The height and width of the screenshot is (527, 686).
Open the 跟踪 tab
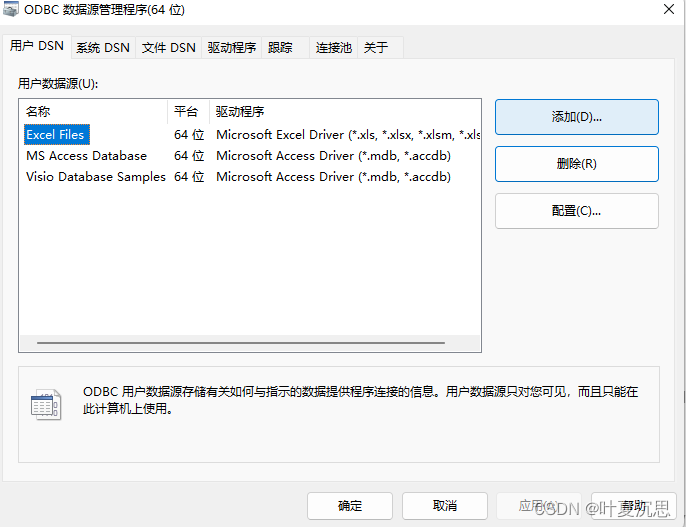(285, 47)
